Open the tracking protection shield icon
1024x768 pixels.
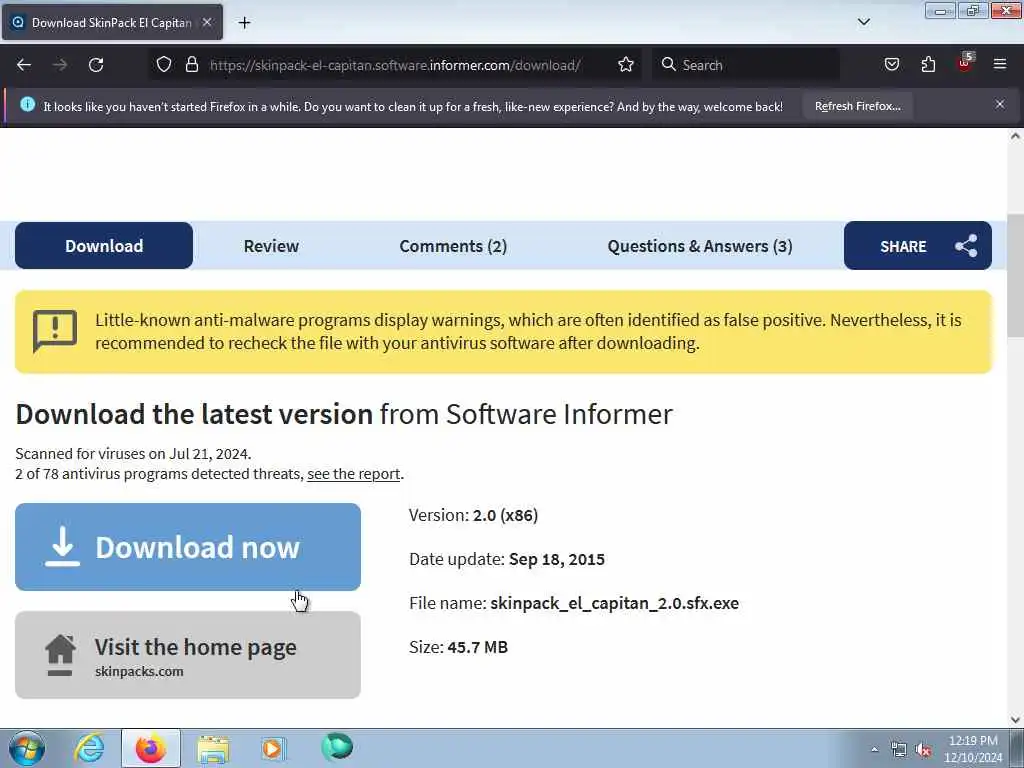click(164, 64)
